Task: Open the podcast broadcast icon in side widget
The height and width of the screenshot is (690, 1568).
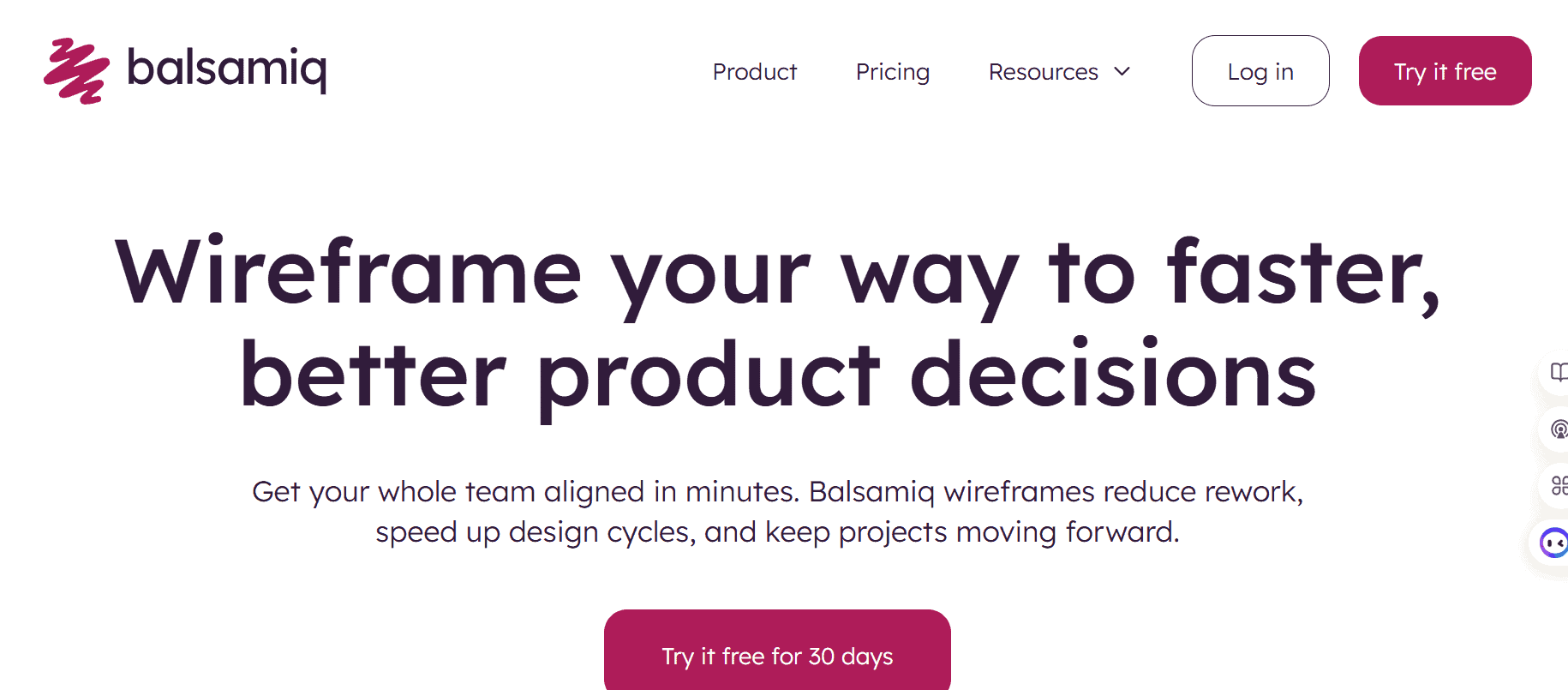Action: click(1559, 429)
